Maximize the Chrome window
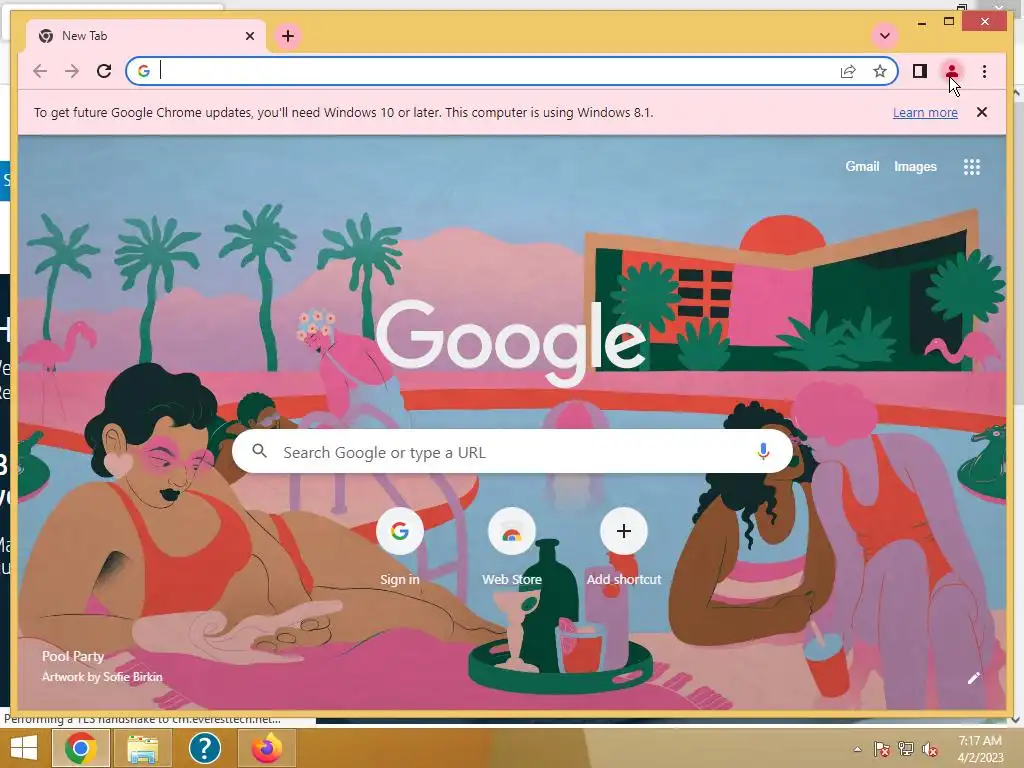Screen dimensions: 1024x768 tap(949, 22)
